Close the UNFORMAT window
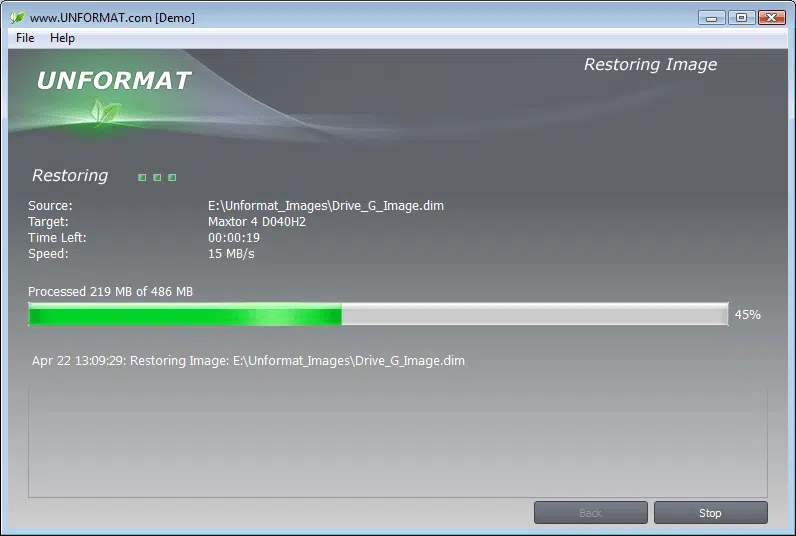The image size is (796, 536). pyautogui.click(x=772, y=18)
